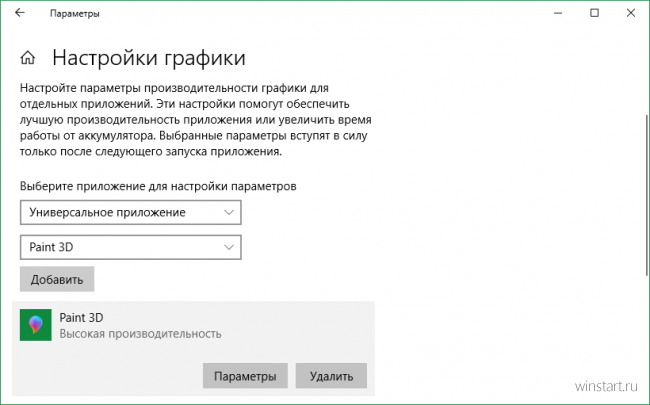Click the Параметры window title text
650x405 pixels.
75,13
